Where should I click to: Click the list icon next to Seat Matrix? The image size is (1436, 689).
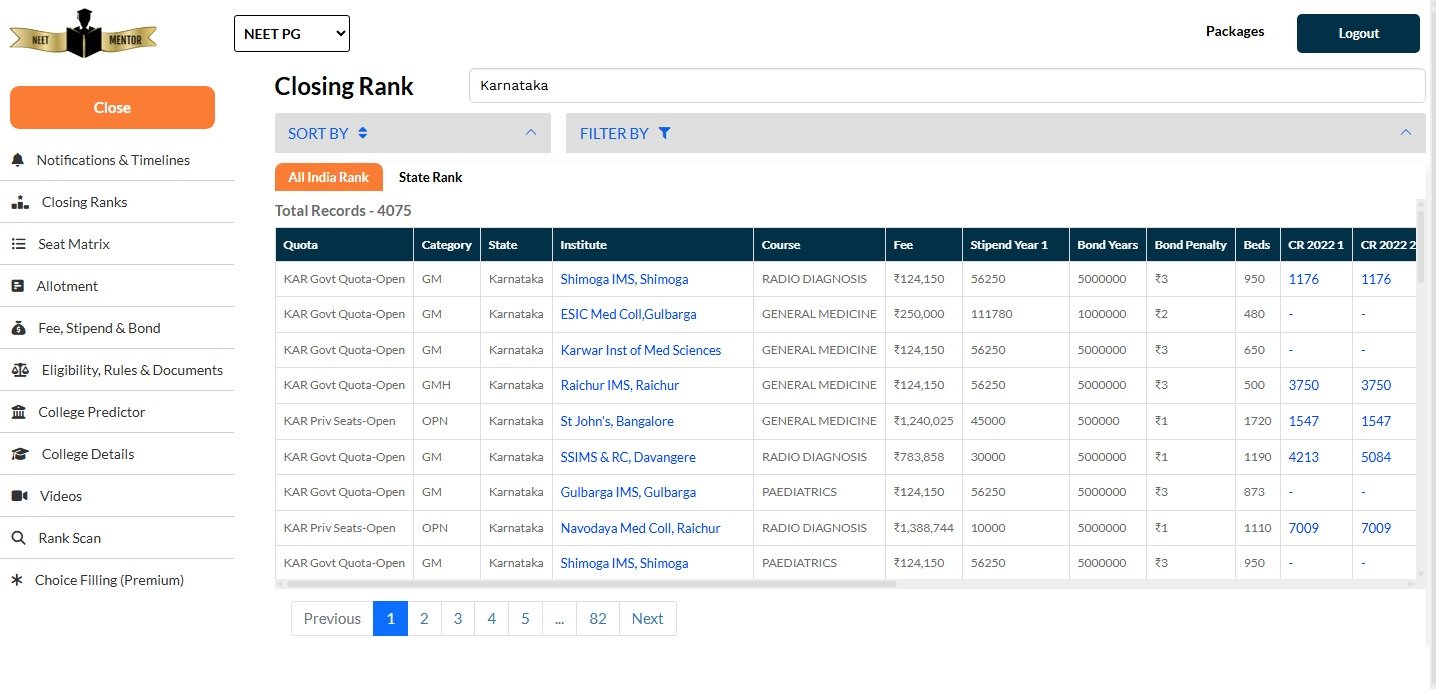(18, 244)
